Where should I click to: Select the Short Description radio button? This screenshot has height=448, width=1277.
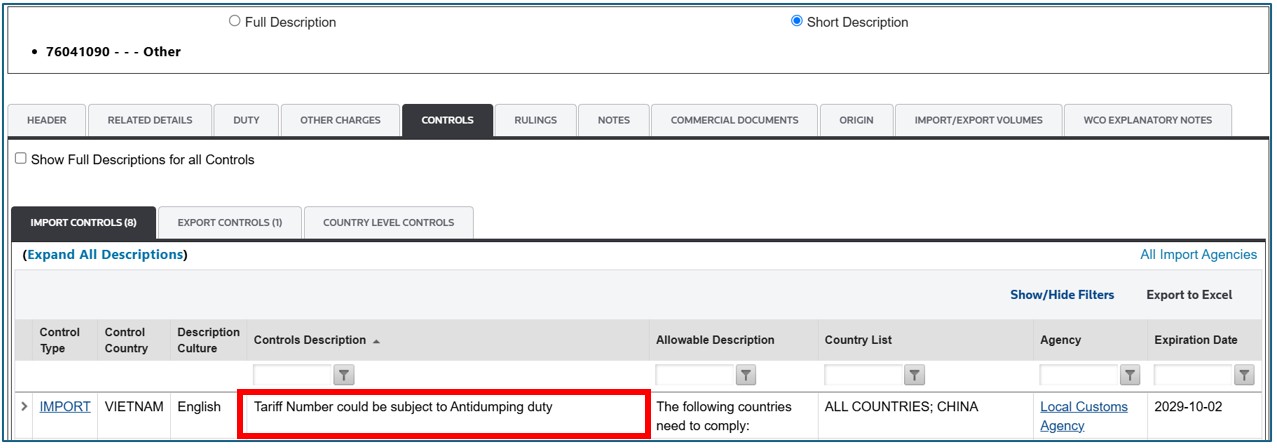tap(797, 21)
